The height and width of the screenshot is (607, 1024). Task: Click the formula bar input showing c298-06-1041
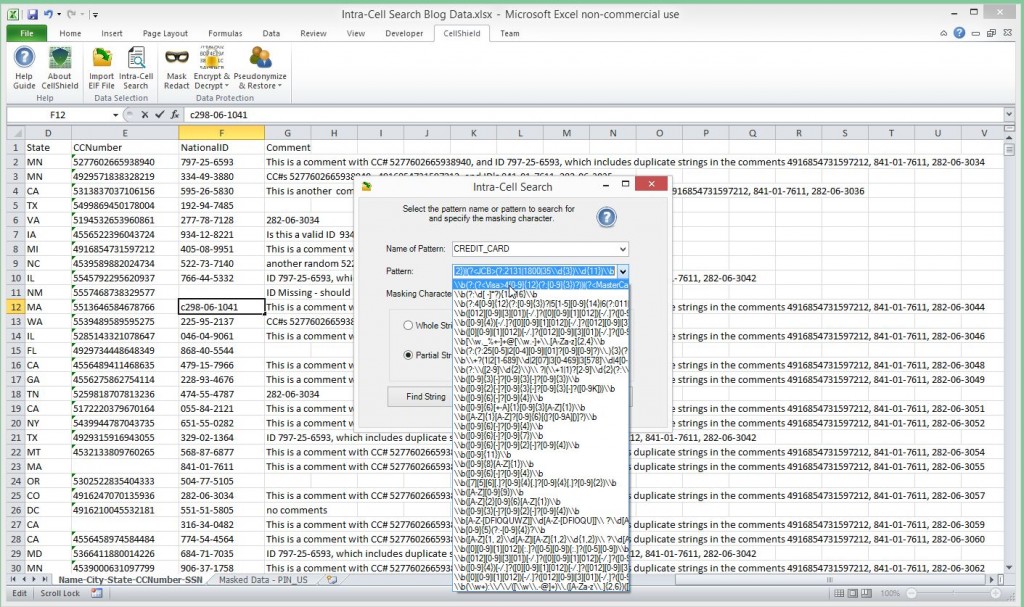click(594, 114)
